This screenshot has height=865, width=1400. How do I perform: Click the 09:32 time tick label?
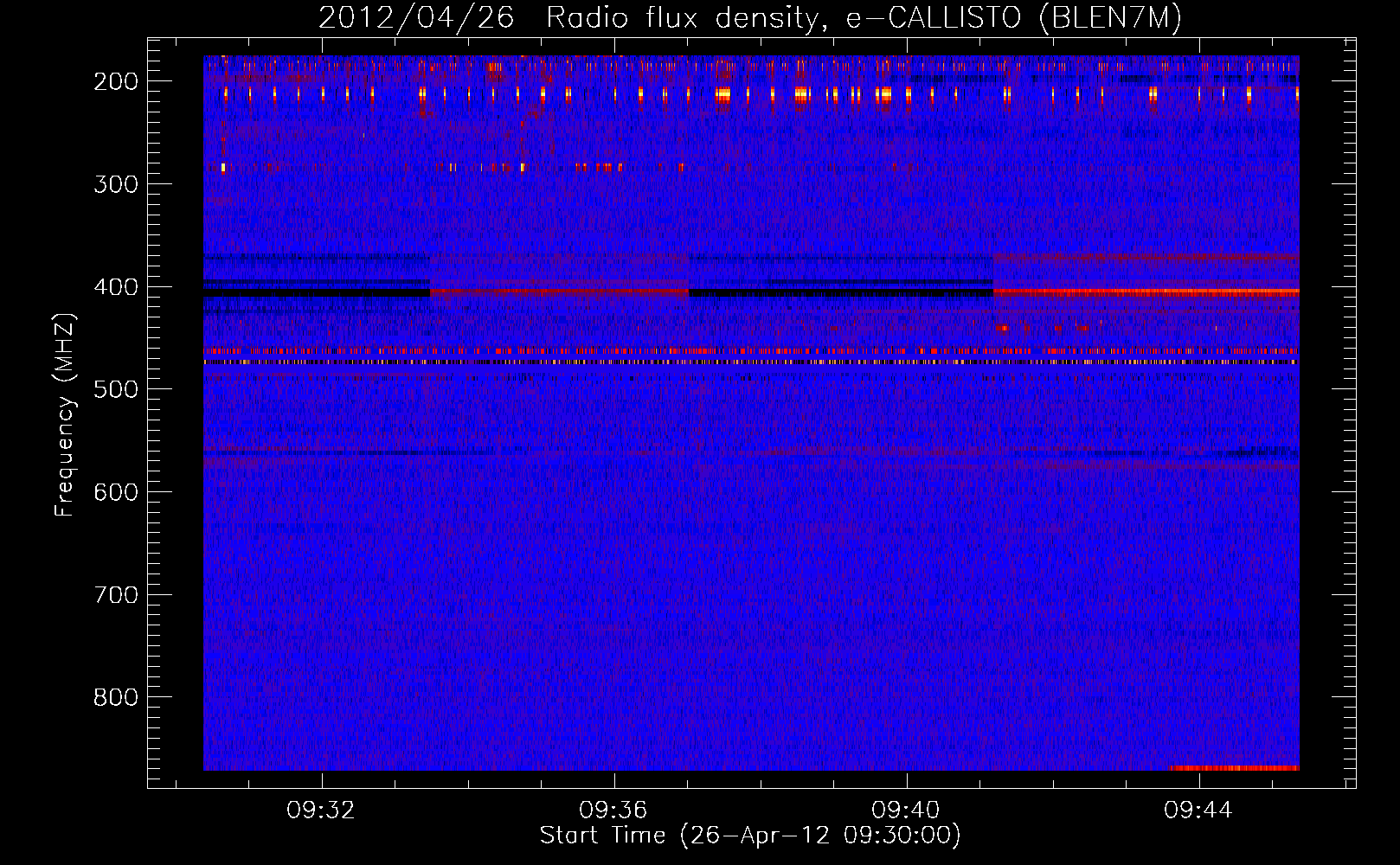(x=321, y=811)
